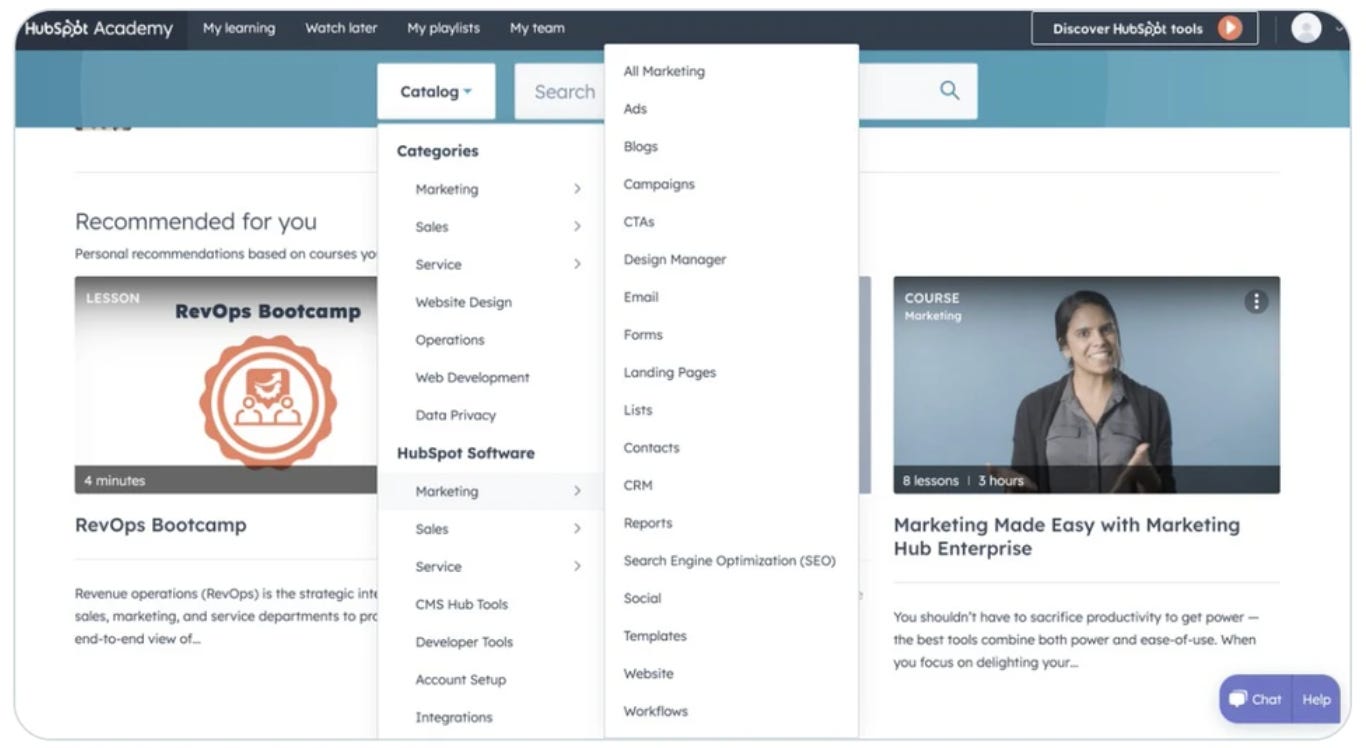Expand HubSpot Software Sales submenu arrow
The width and height of the screenshot is (1366, 748).
577,529
